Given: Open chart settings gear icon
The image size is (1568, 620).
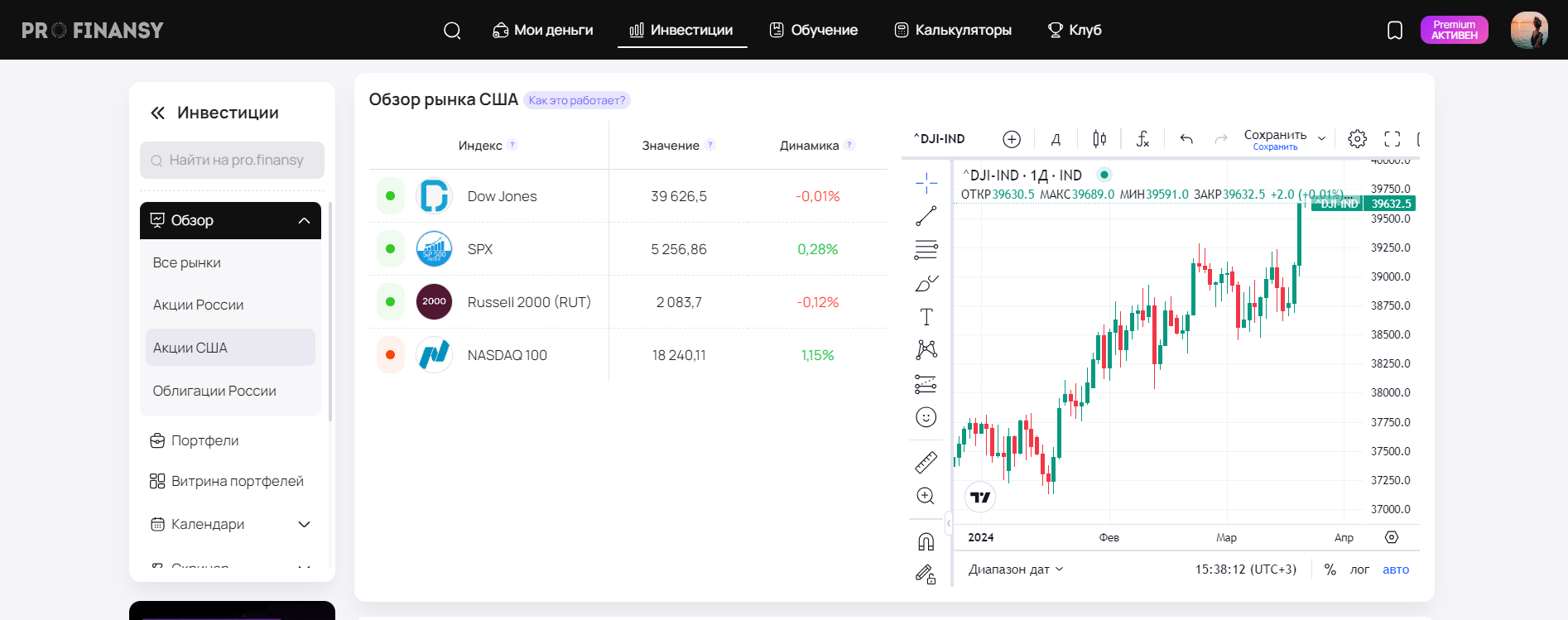Looking at the screenshot, I should click(x=1358, y=139).
